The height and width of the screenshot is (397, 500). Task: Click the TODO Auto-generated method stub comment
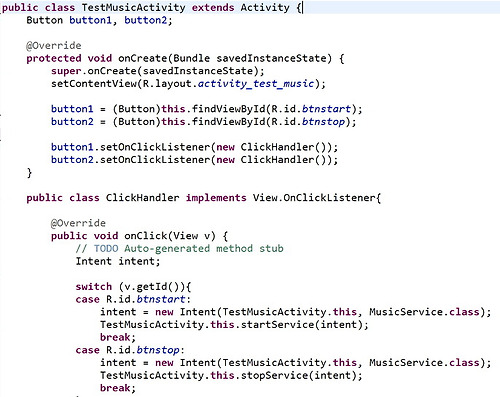[179, 248]
